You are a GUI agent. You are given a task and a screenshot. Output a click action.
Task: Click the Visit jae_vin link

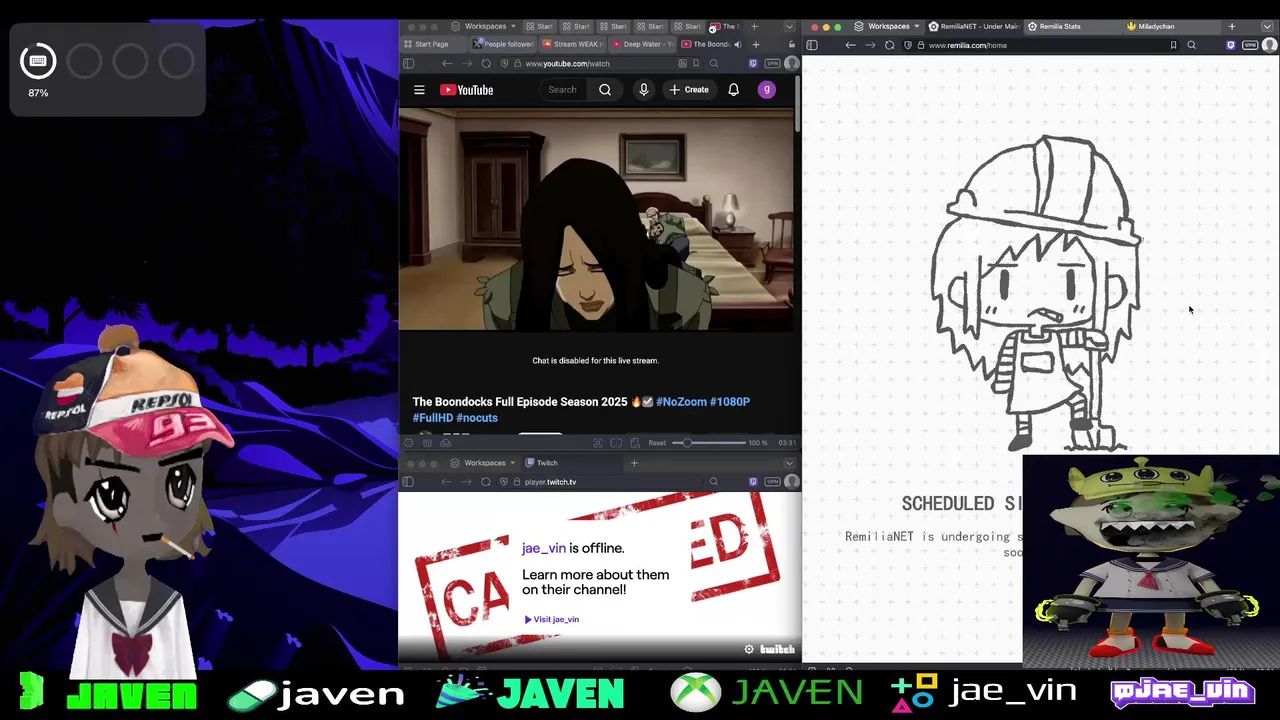(552, 619)
